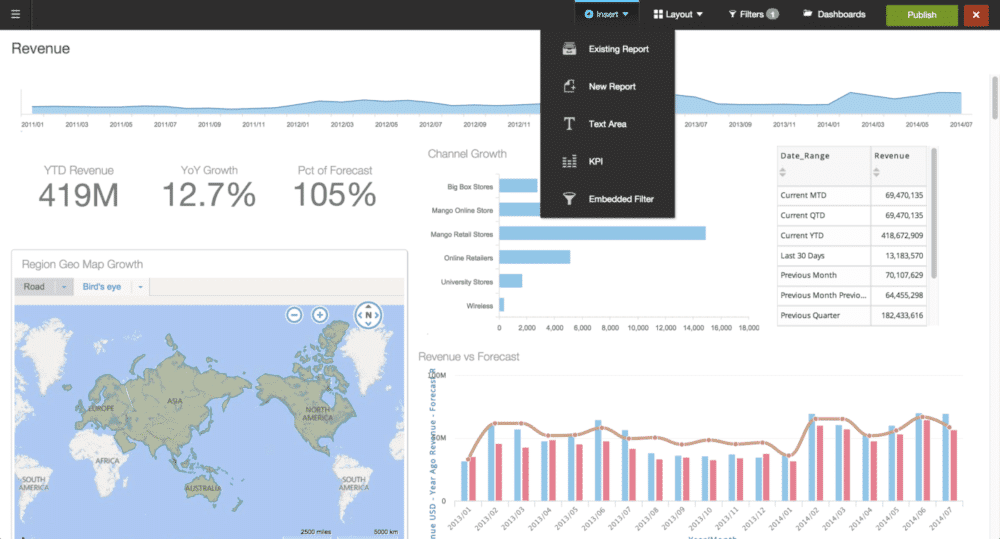The image size is (1000, 539).
Task: Open the Filters panel
Action: coord(752,14)
